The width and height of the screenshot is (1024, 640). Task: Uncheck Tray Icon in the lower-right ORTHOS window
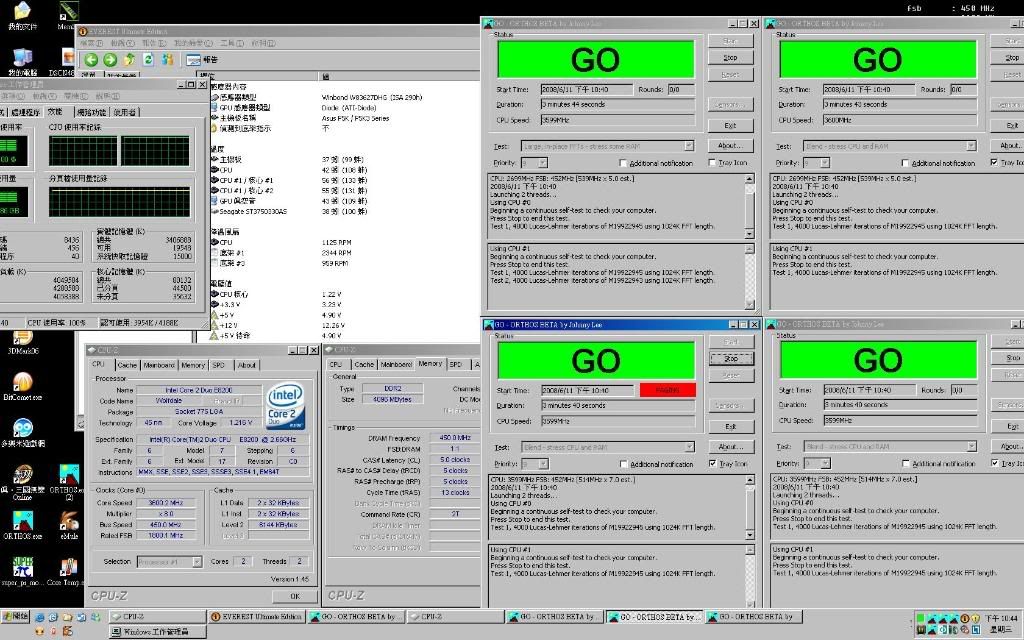(1007, 463)
